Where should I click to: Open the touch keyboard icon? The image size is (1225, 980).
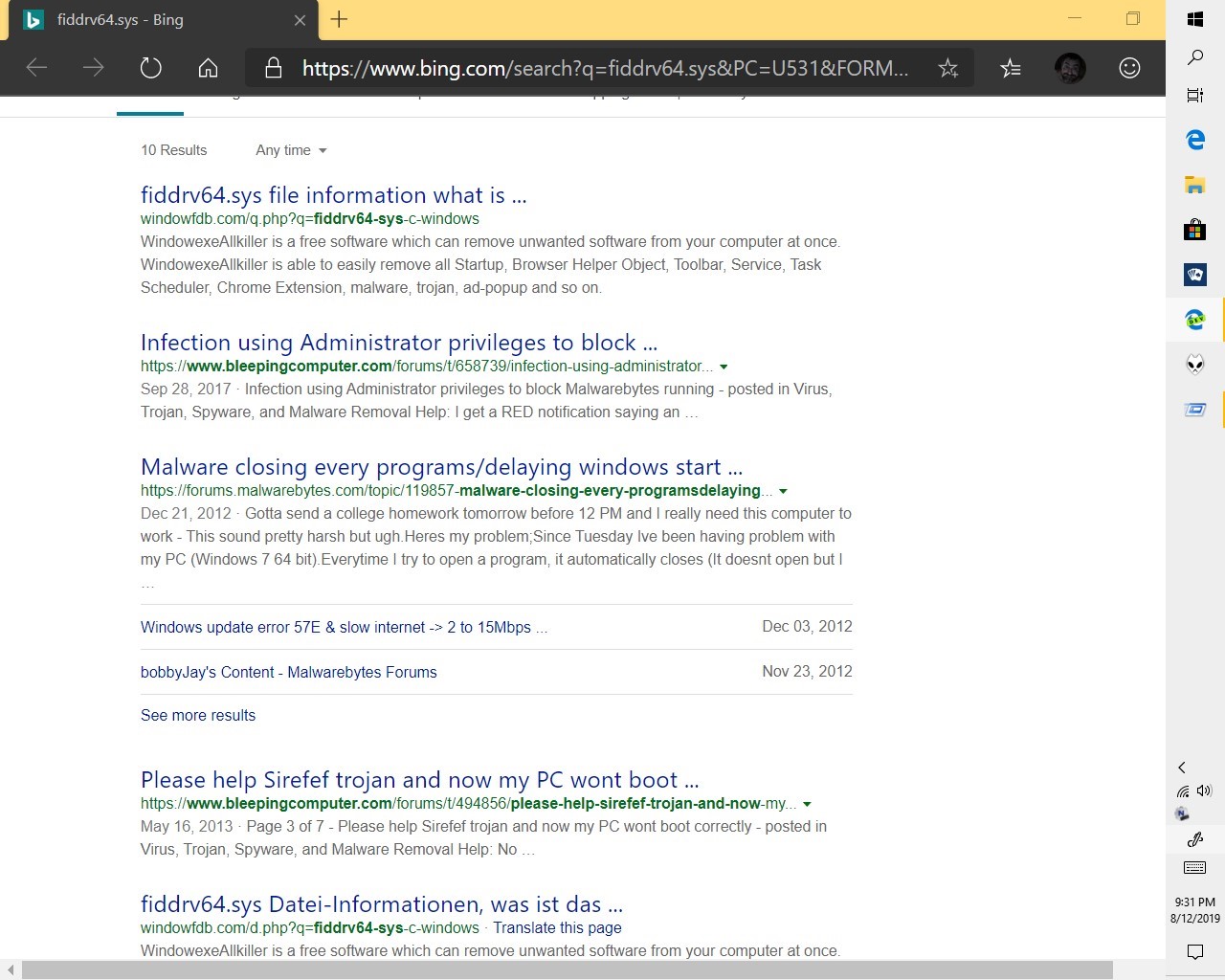[x=1195, y=868]
